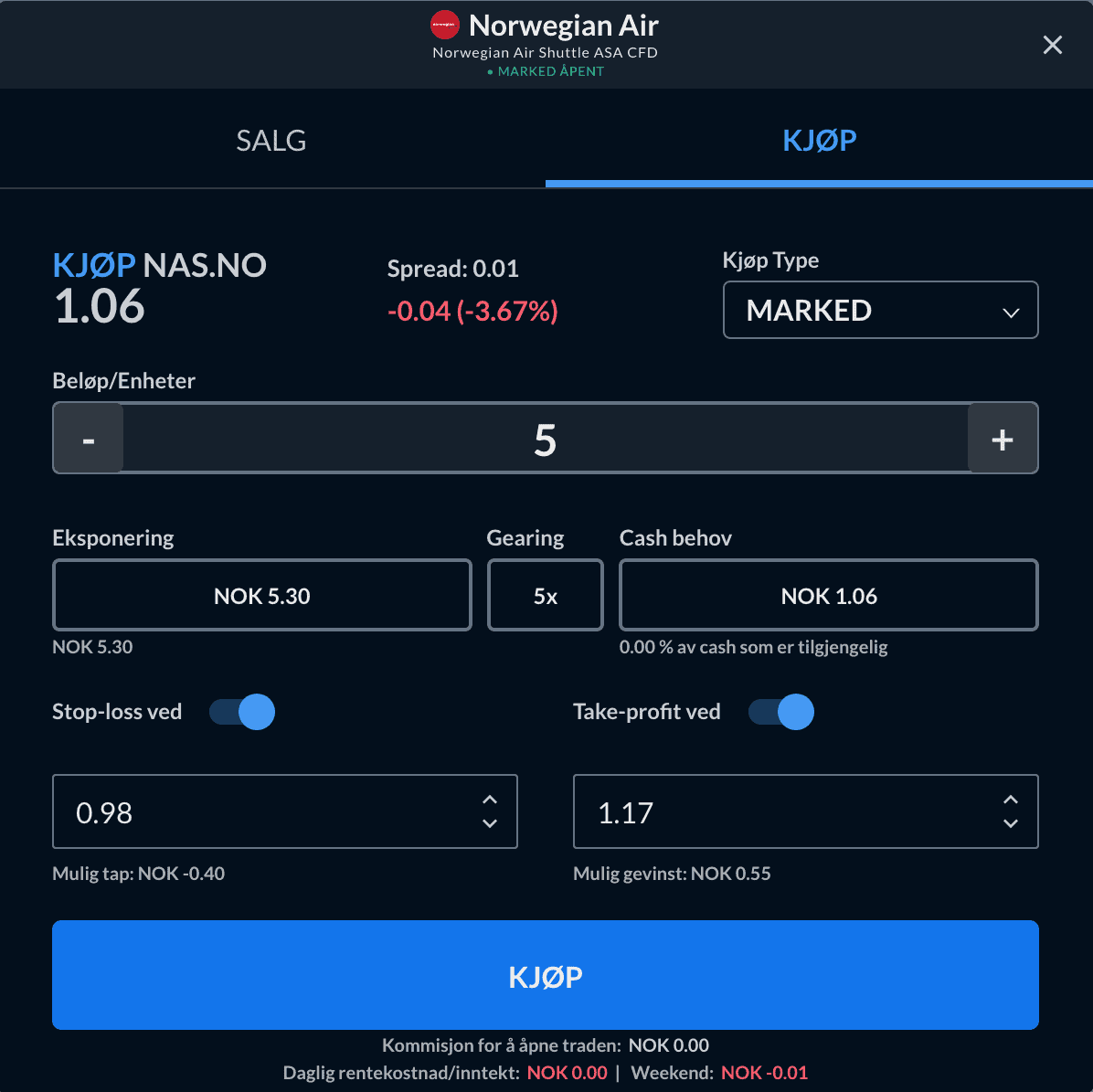The width and height of the screenshot is (1093, 1092).
Task: Click the KJØP NAS.NO ticker label
Action: [x=160, y=265]
